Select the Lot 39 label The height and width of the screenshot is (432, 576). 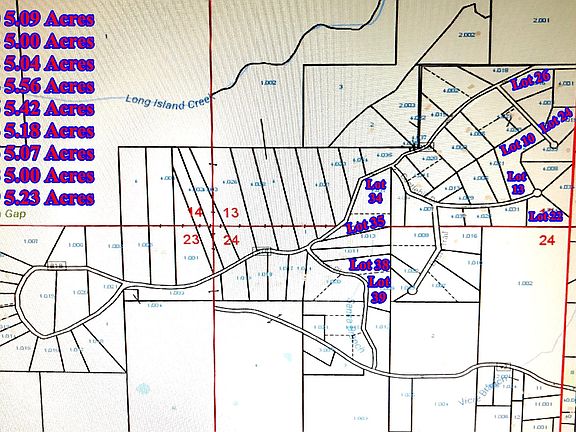click(379, 290)
